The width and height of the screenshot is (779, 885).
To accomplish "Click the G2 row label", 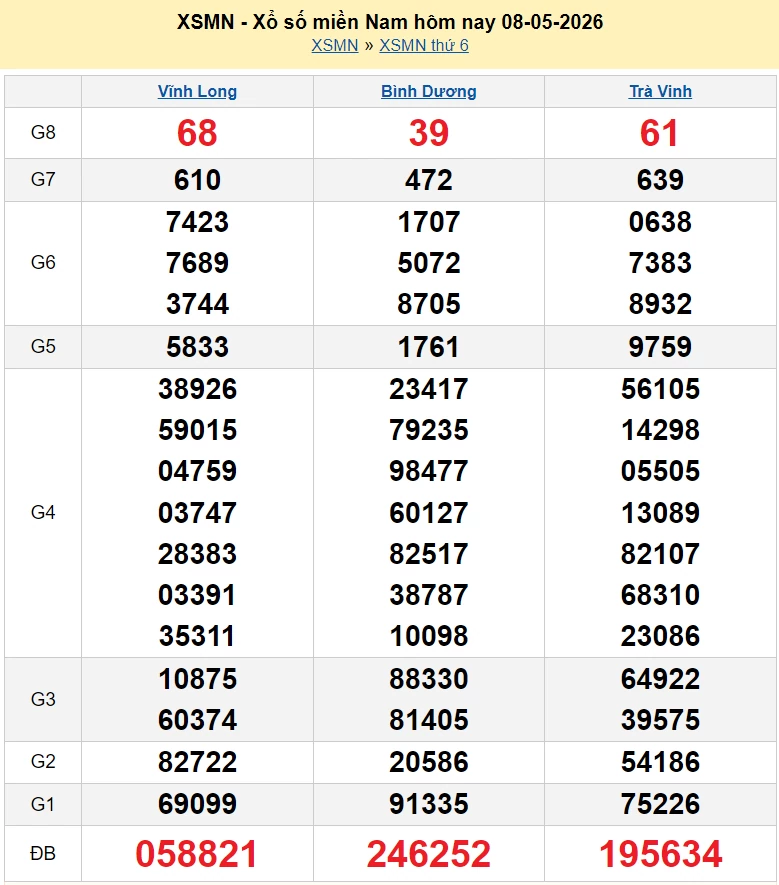I will (x=43, y=761).
